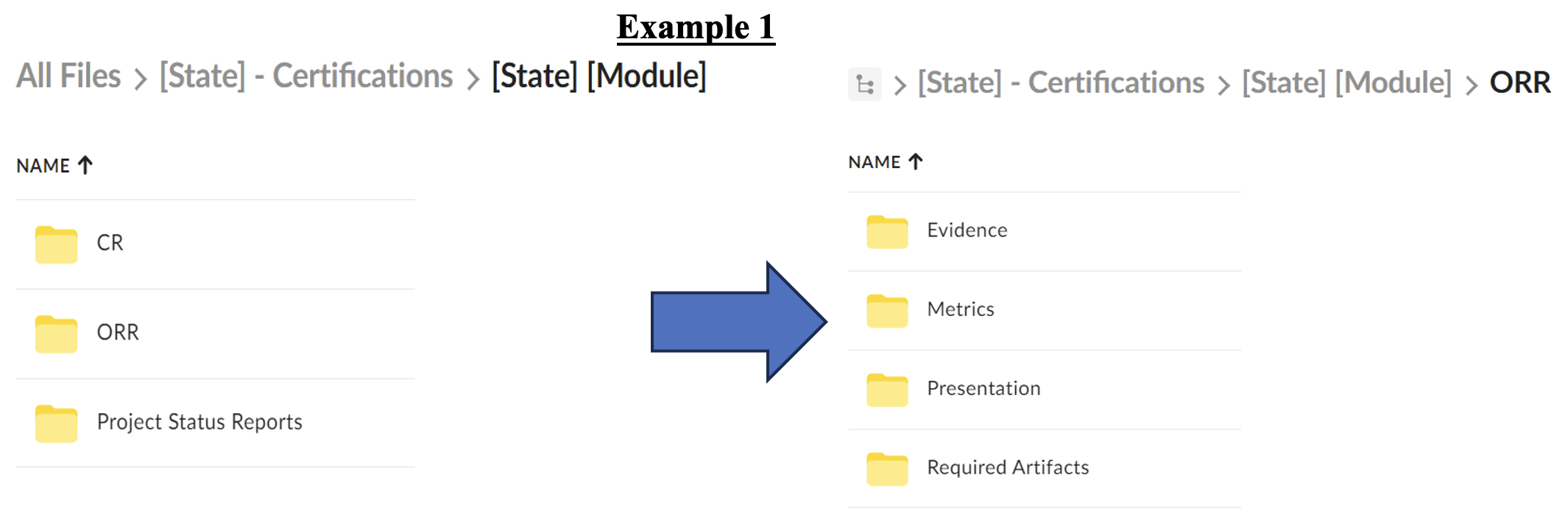
Task: Open the Required Artifacts folder icon
Action: point(887,468)
